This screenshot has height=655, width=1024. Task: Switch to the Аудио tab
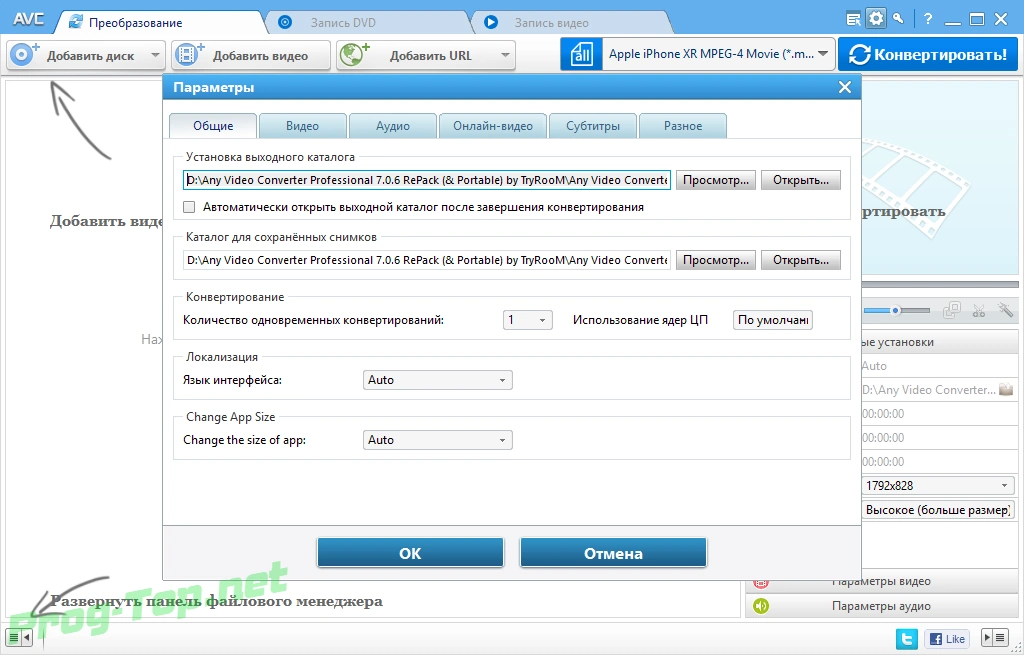coord(392,126)
